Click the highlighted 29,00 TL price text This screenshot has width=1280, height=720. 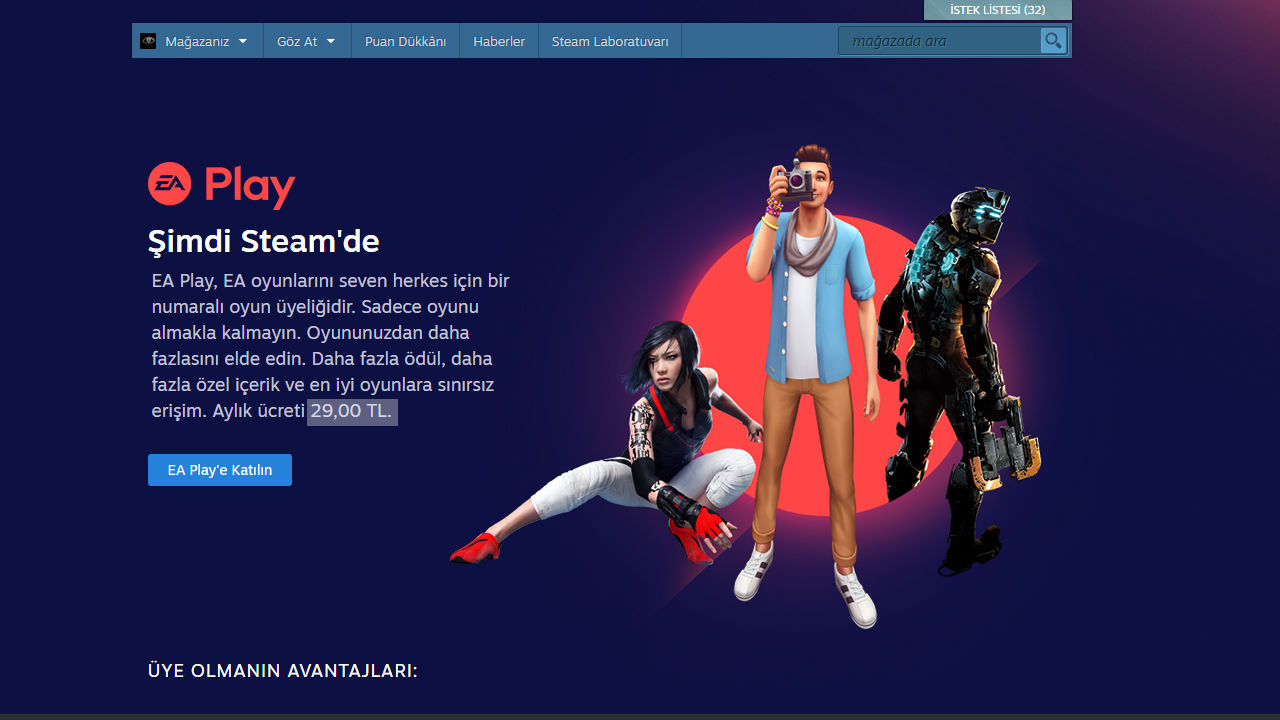(352, 411)
